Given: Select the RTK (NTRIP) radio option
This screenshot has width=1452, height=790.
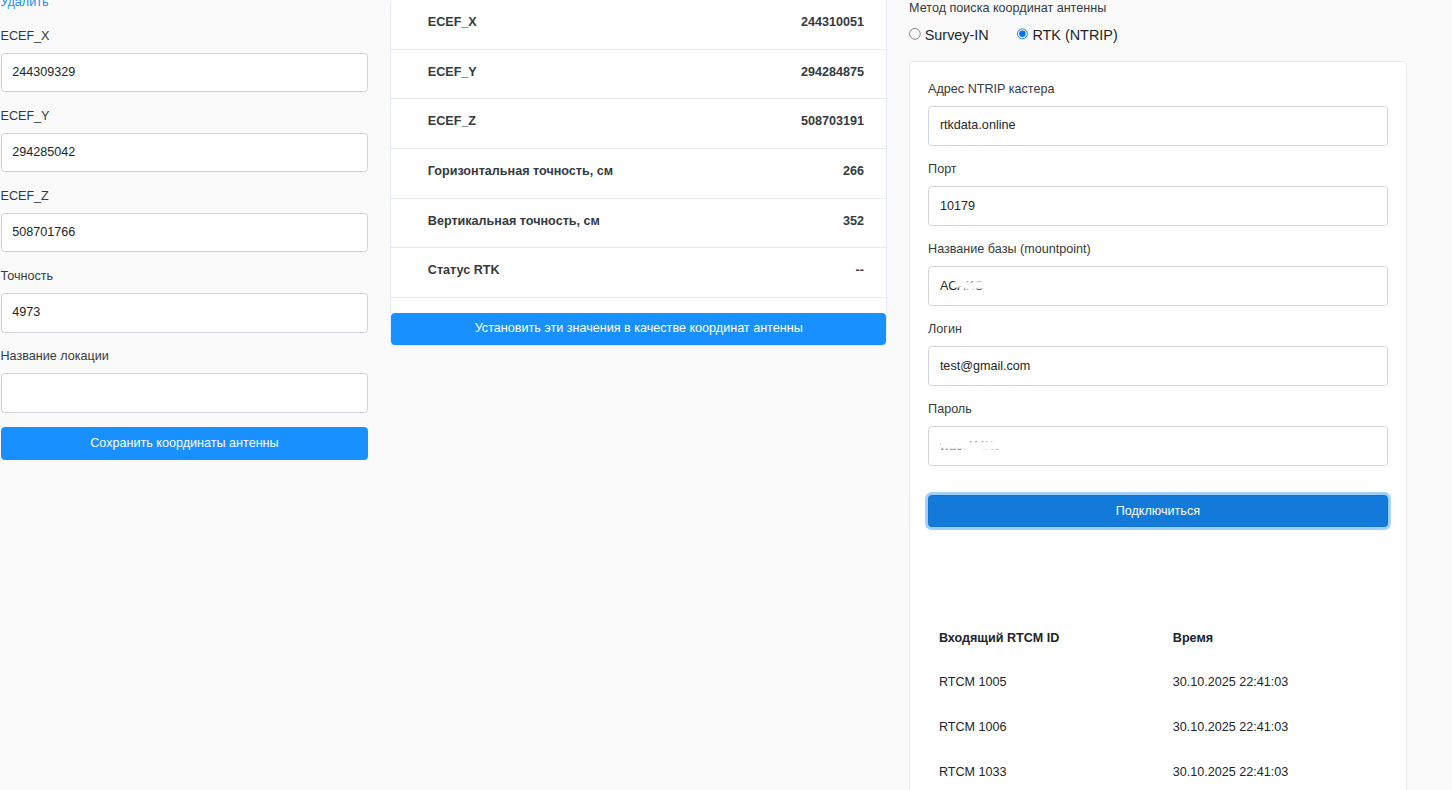Looking at the screenshot, I should [x=1022, y=34].
